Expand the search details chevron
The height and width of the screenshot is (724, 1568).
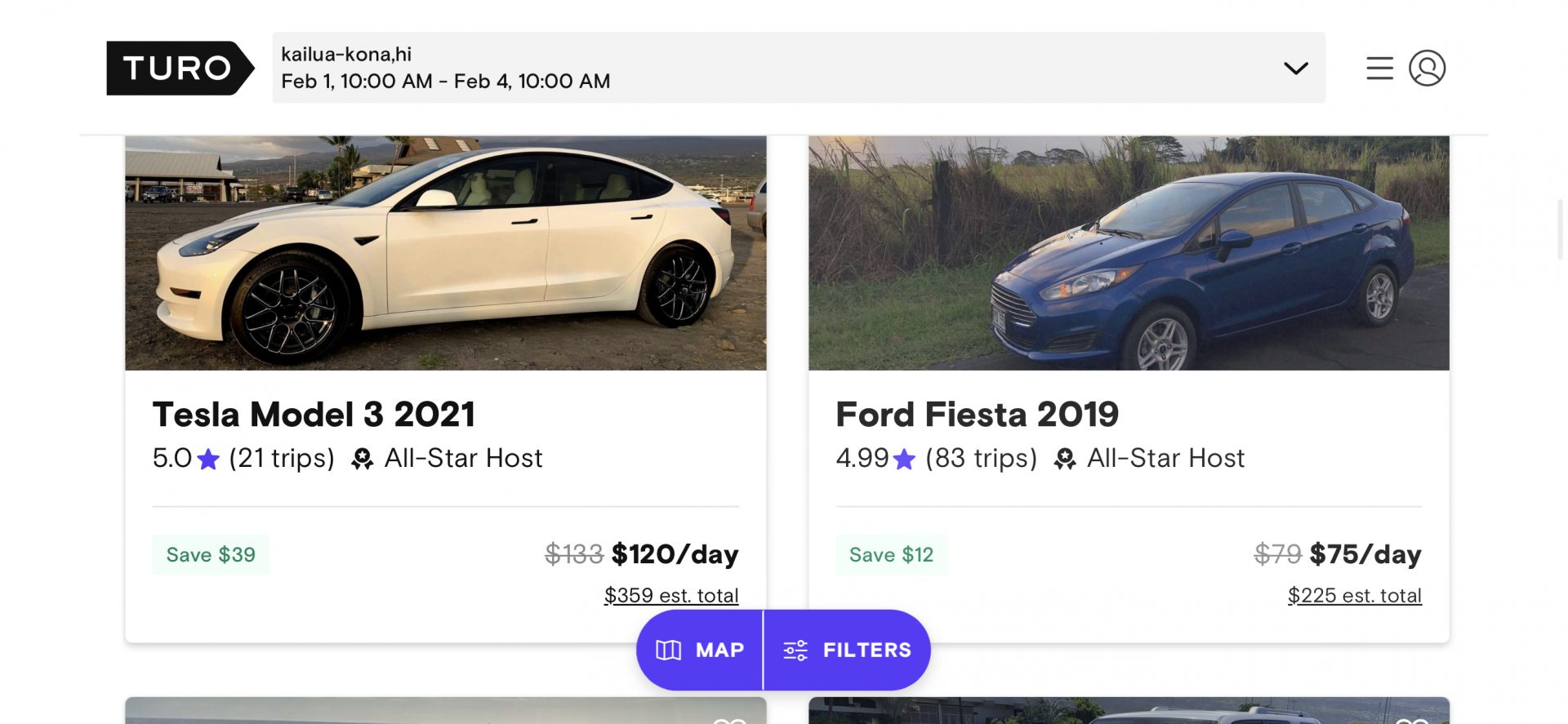tap(1295, 68)
